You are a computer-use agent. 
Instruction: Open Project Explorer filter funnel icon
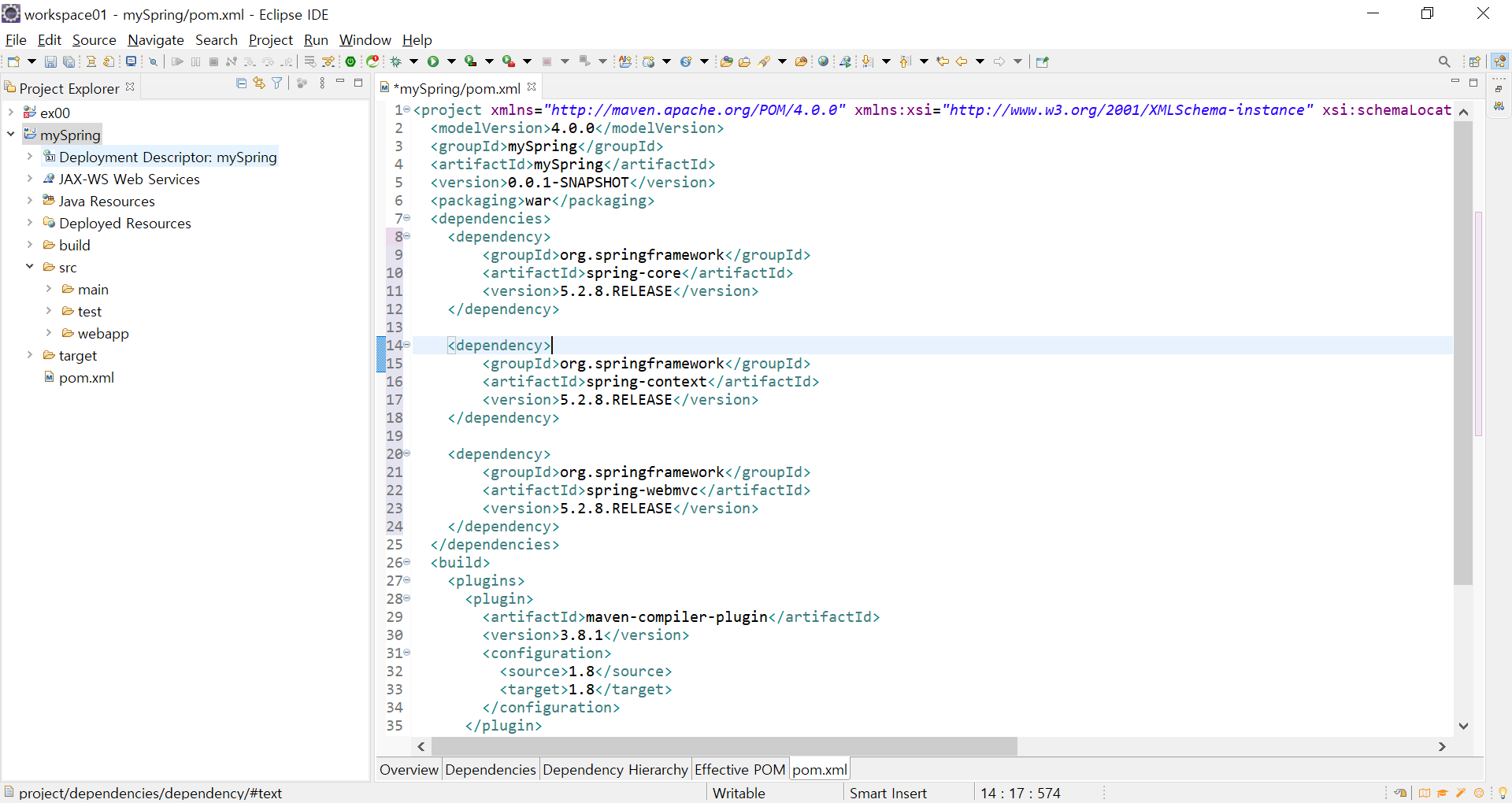click(277, 83)
